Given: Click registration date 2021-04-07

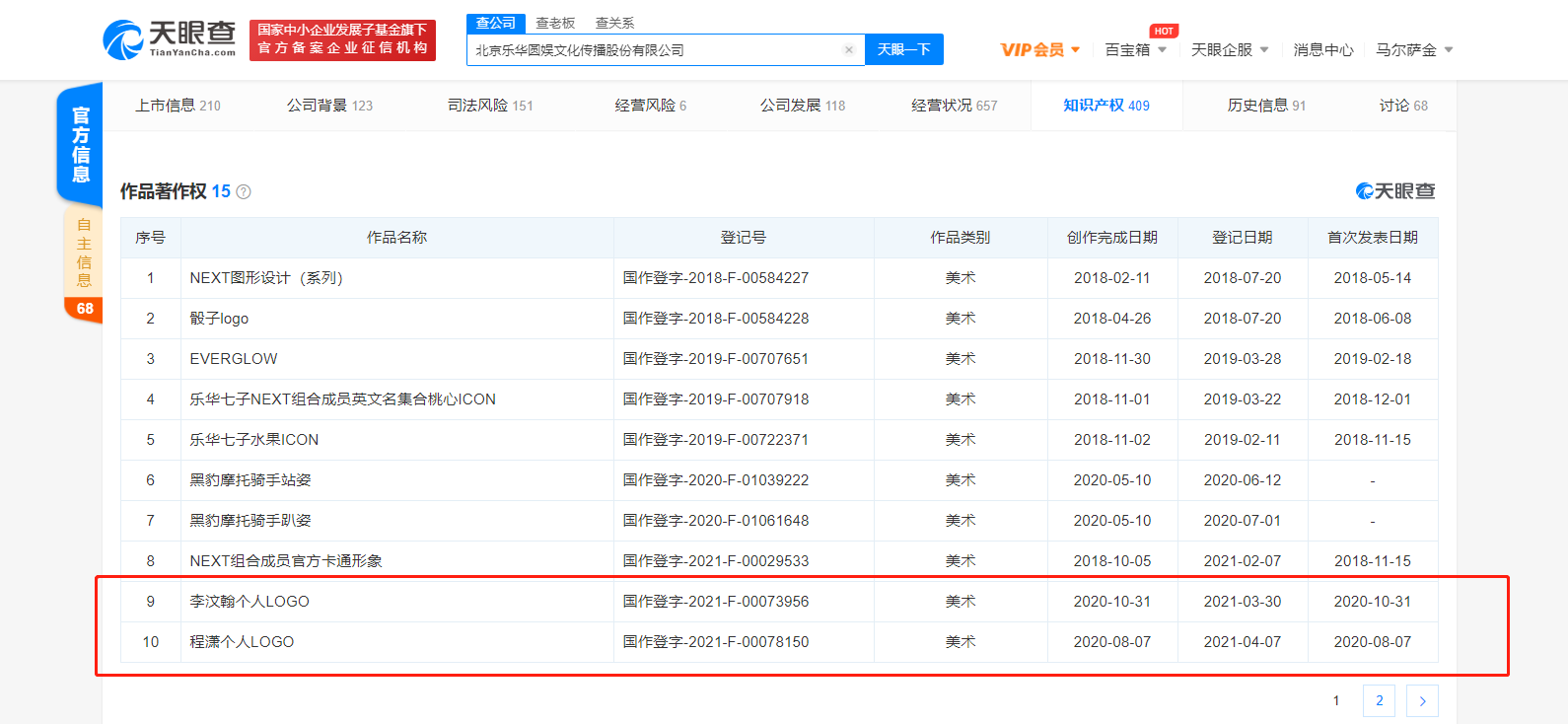Looking at the screenshot, I should pyautogui.click(x=1243, y=642).
